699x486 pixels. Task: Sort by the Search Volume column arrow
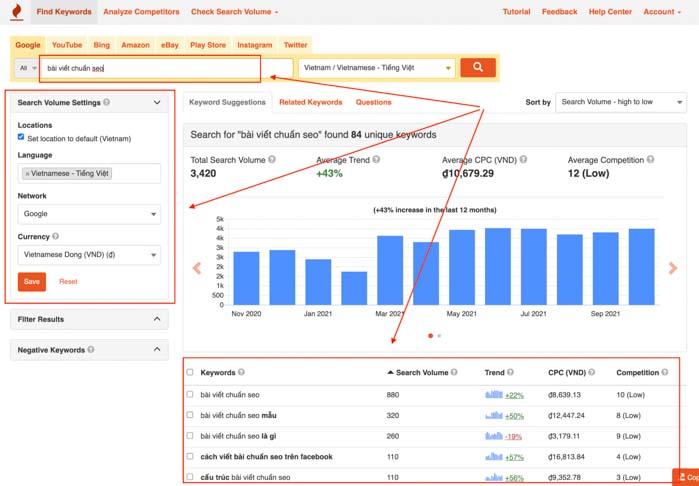[391, 372]
